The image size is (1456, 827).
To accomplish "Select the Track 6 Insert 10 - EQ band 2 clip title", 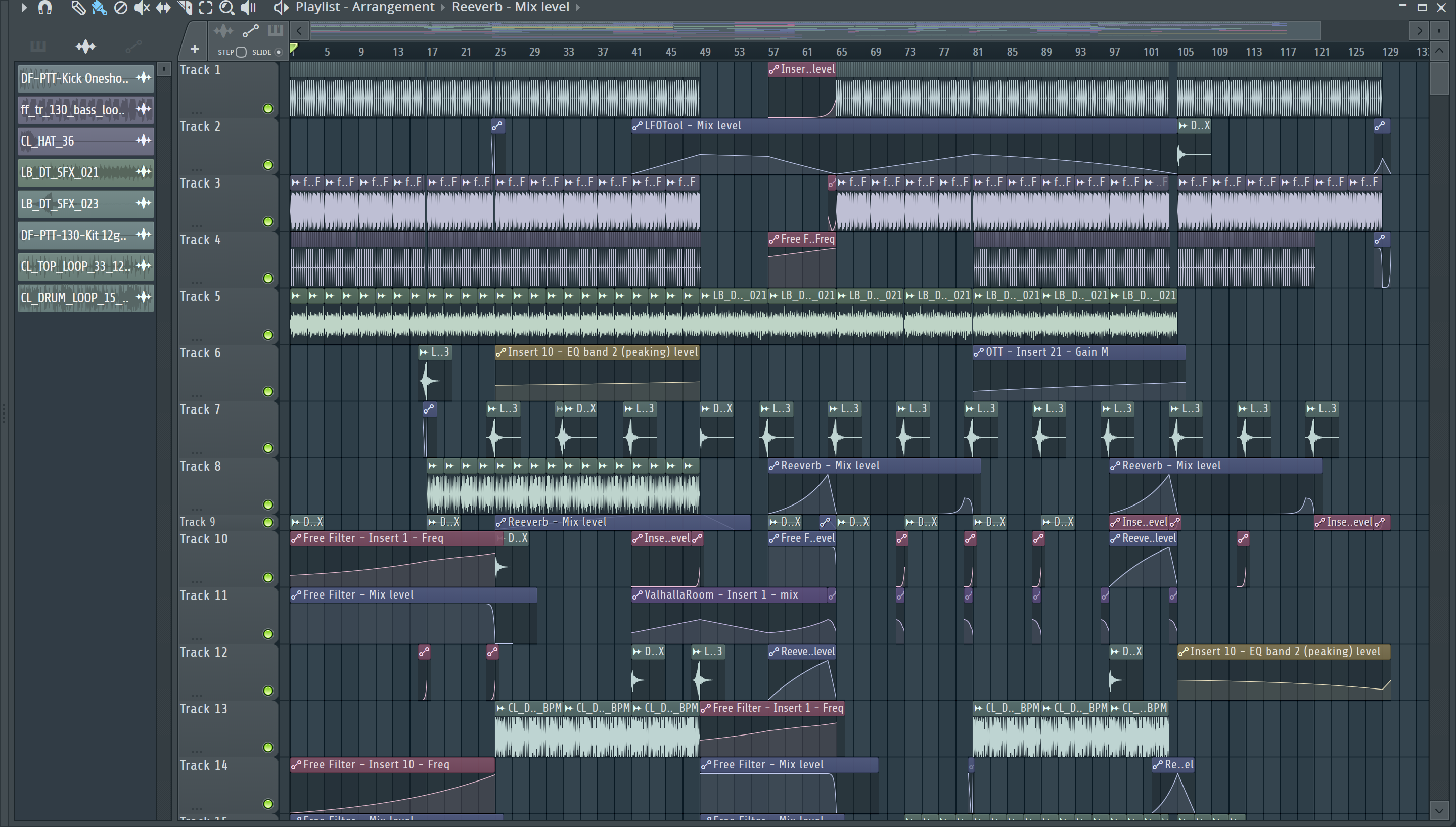I will click(x=603, y=352).
